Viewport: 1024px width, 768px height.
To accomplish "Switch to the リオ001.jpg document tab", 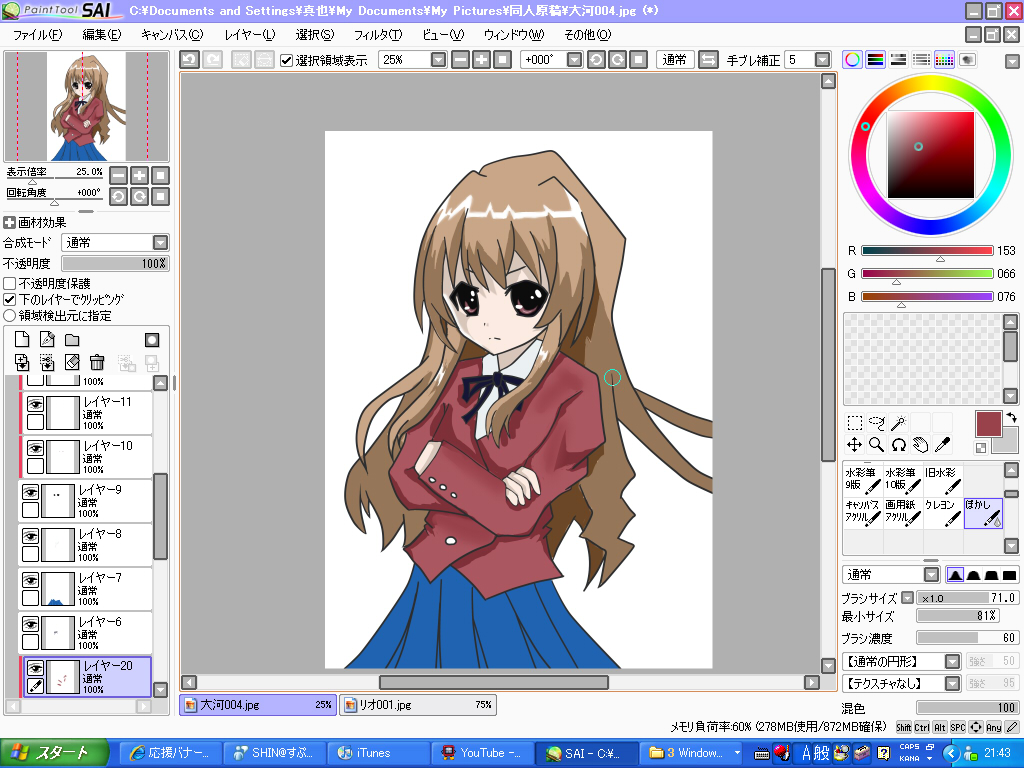I will coord(418,705).
